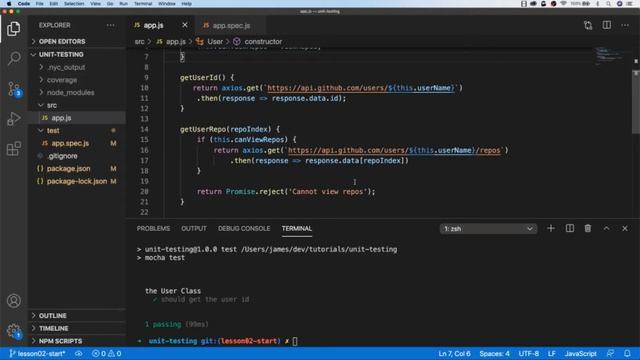Screen dimensions: 640x360
Task: Change line endings via LF status item
Action: pyautogui.click(x=551, y=353)
